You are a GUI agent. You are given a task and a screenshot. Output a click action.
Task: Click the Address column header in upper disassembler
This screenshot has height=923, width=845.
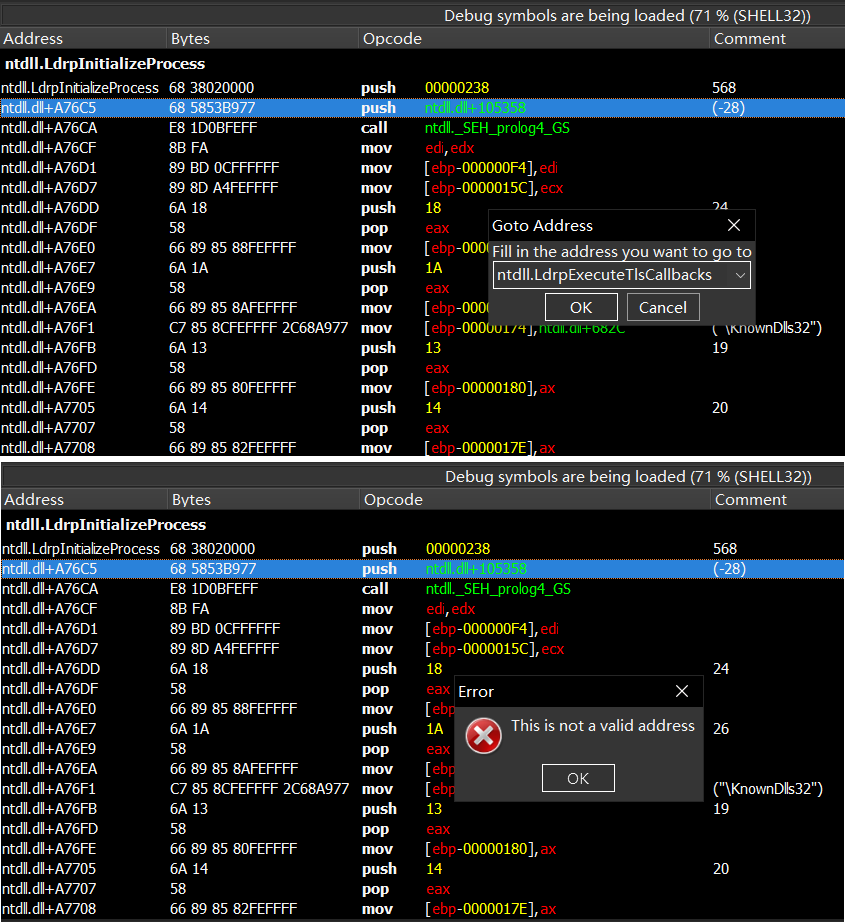(x=34, y=39)
